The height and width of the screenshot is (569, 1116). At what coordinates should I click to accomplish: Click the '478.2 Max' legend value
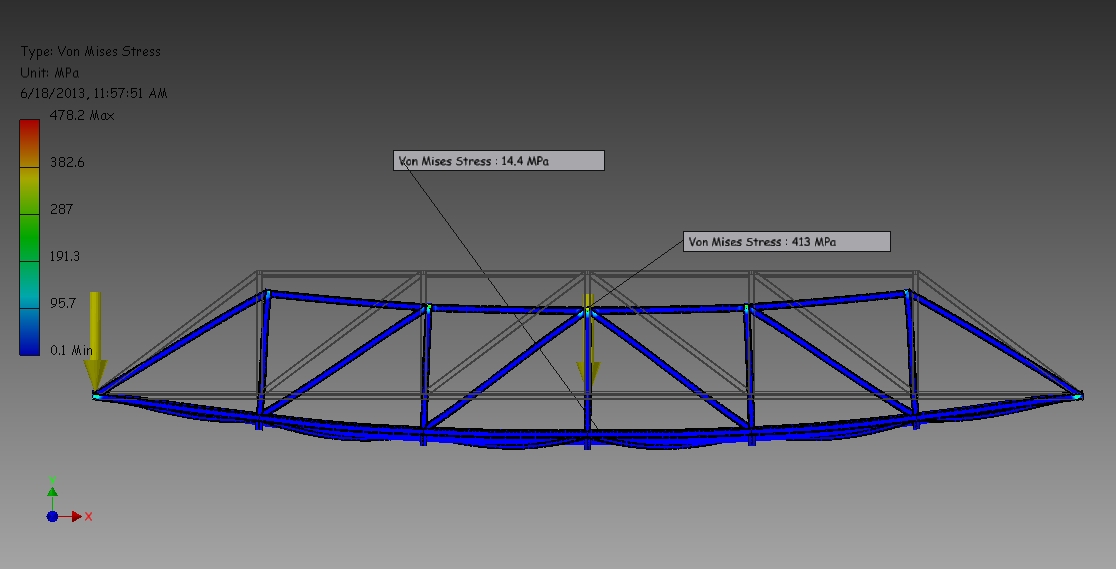pos(82,115)
